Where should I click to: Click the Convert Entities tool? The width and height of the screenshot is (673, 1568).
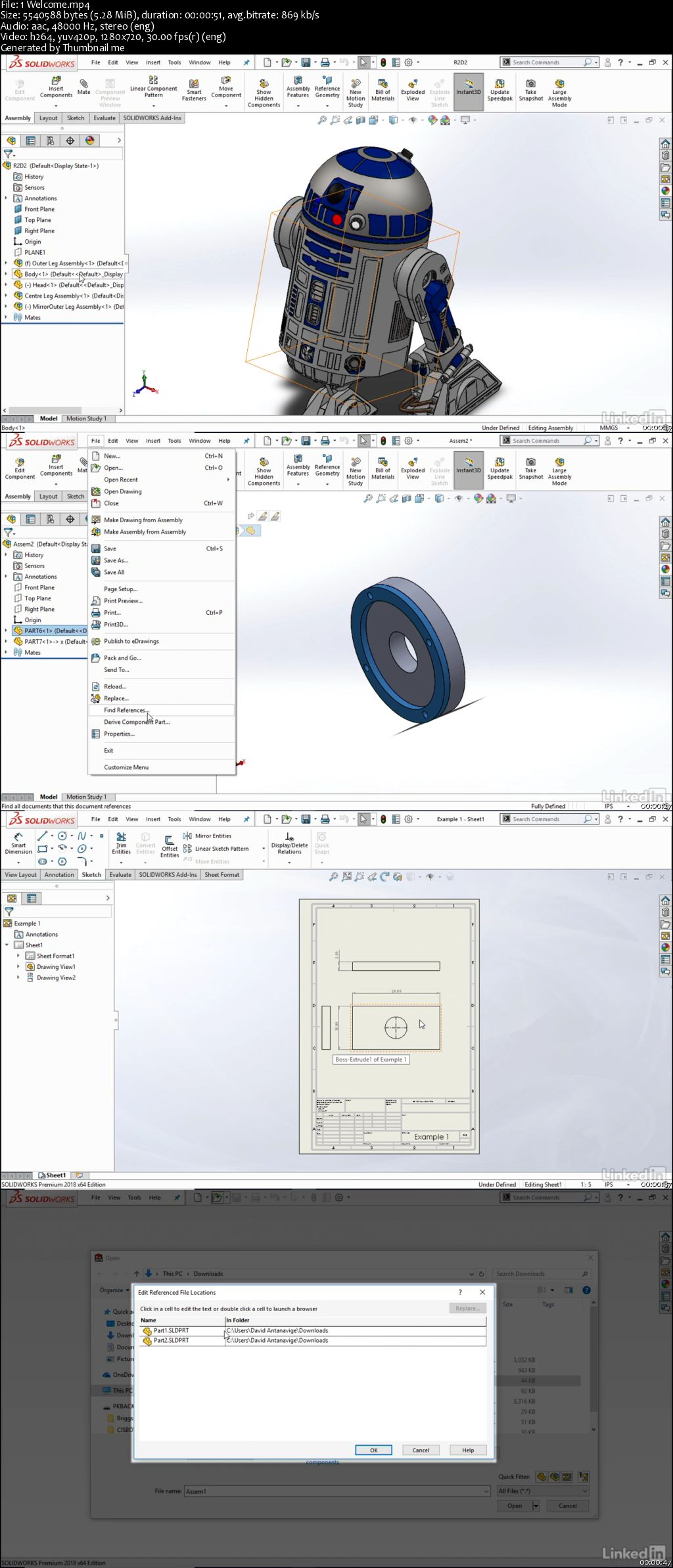coord(145,843)
